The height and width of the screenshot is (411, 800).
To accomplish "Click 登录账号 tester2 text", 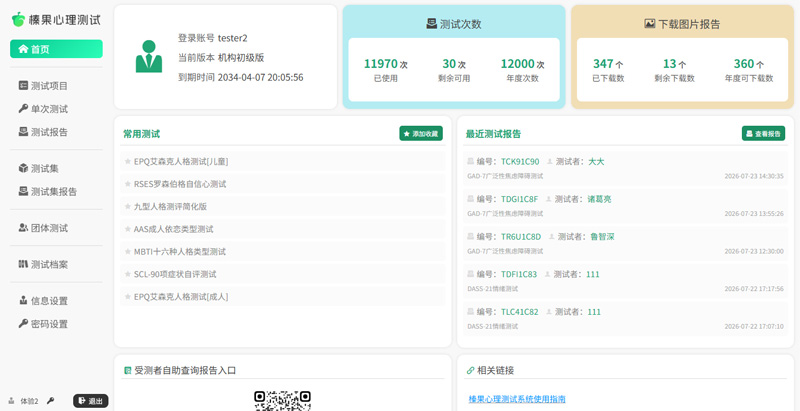I will (x=213, y=38).
